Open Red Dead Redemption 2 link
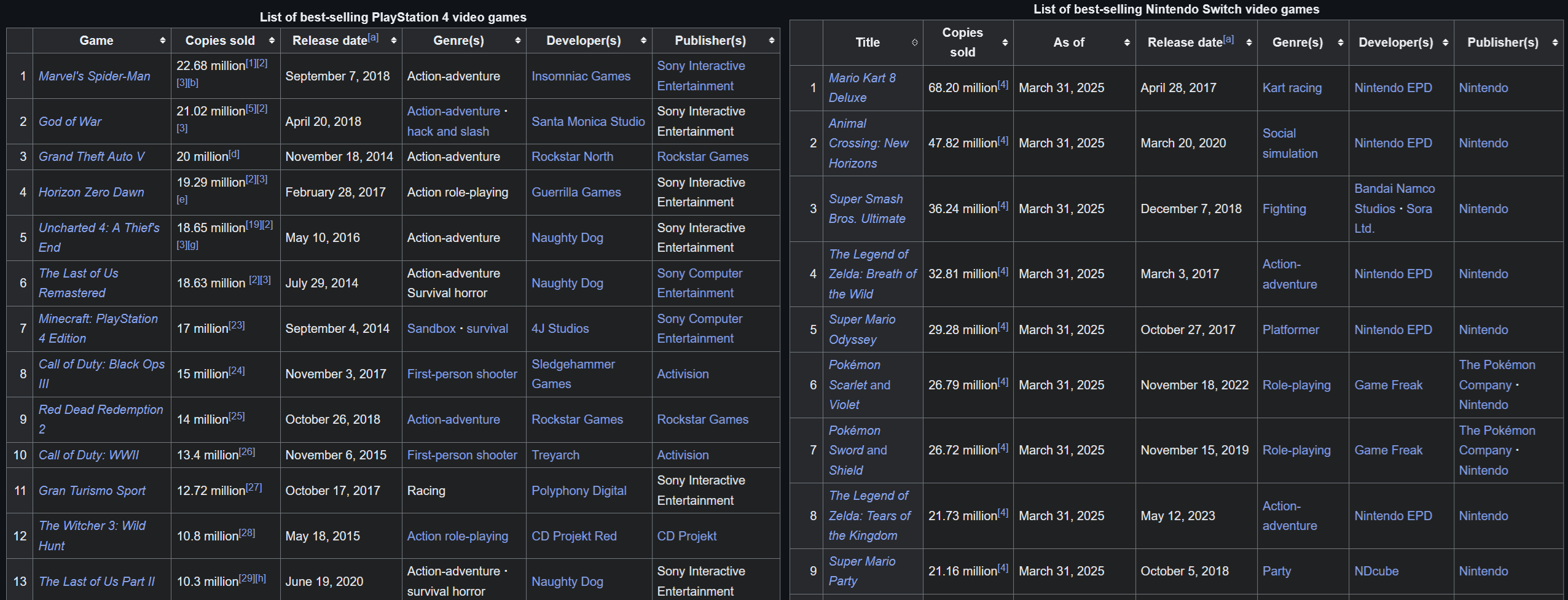 point(101,419)
